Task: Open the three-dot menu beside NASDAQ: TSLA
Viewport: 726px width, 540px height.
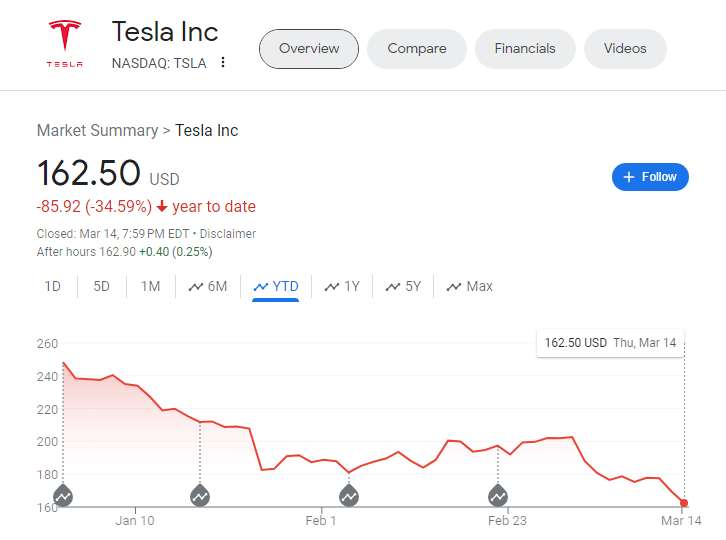Action: click(x=223, y=63)
